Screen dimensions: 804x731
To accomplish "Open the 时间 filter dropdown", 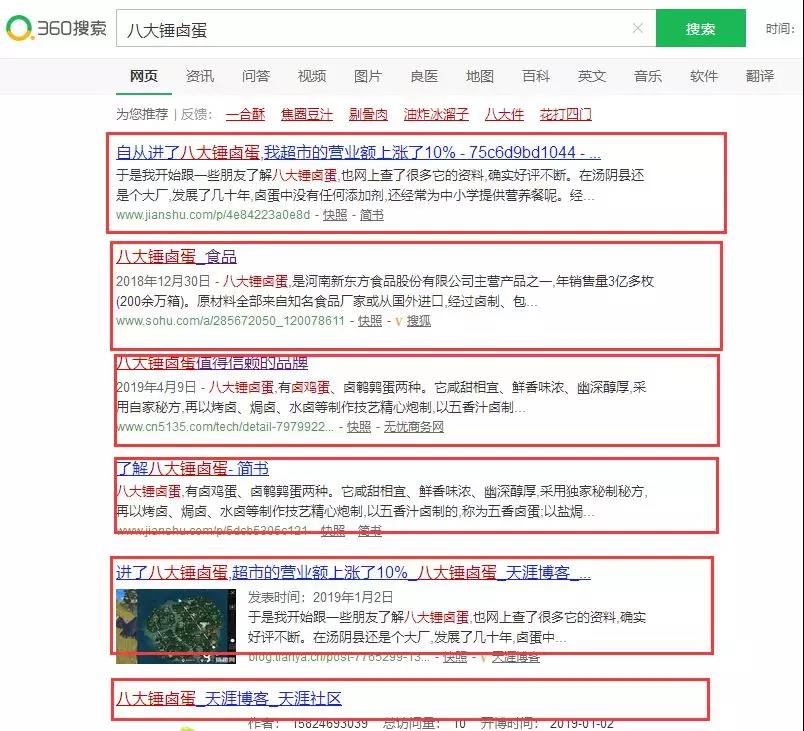I will [x=780, y=29].
